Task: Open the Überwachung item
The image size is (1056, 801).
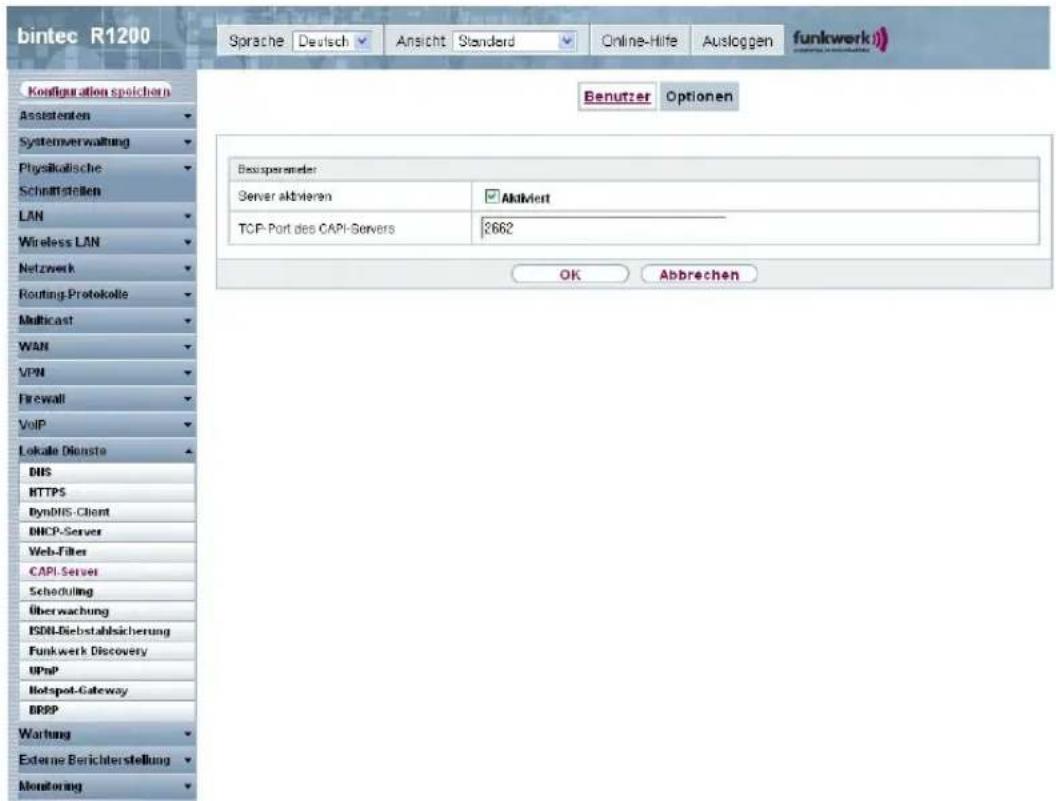Action: [108, 611]
